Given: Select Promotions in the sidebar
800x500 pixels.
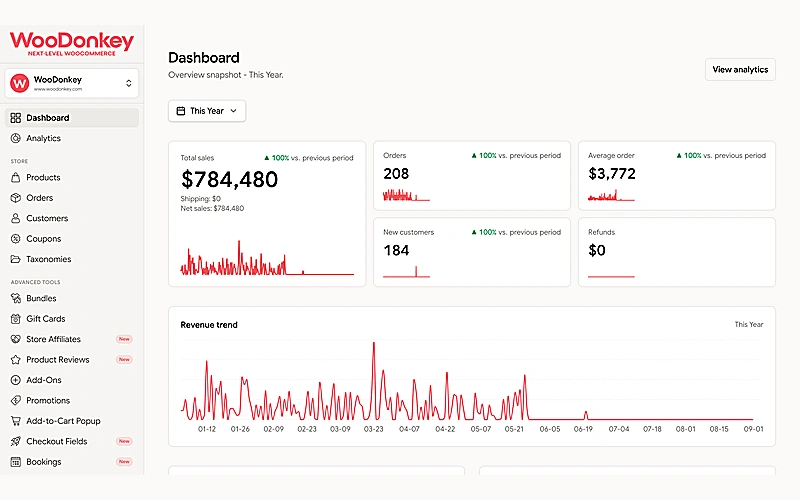Looking at the screenshot, I should click(72, 401).
